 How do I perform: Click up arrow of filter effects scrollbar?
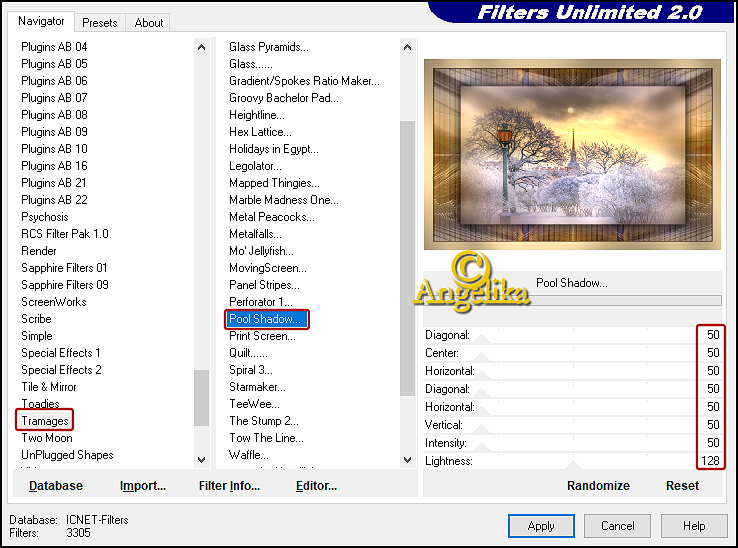click(408, 47)
